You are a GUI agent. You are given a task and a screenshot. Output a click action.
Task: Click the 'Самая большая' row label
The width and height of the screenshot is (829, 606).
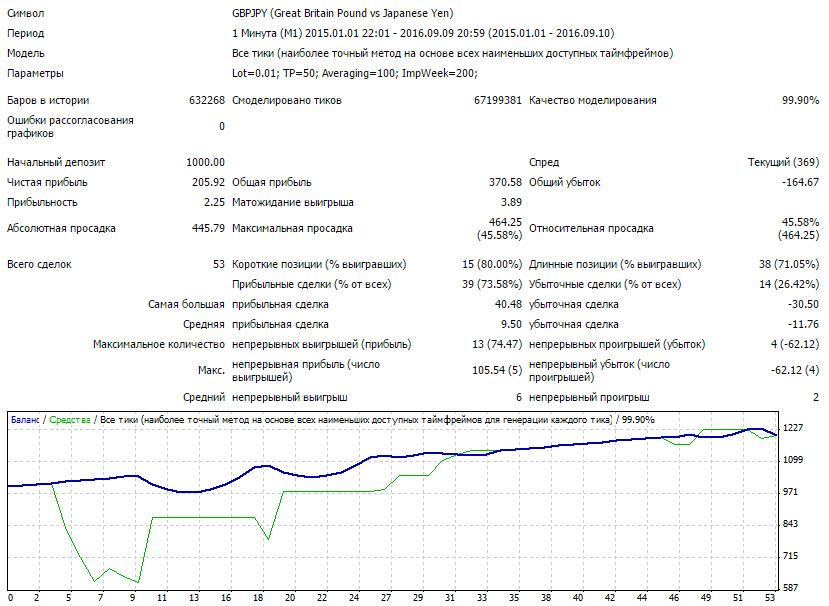[x=187, y=305]
